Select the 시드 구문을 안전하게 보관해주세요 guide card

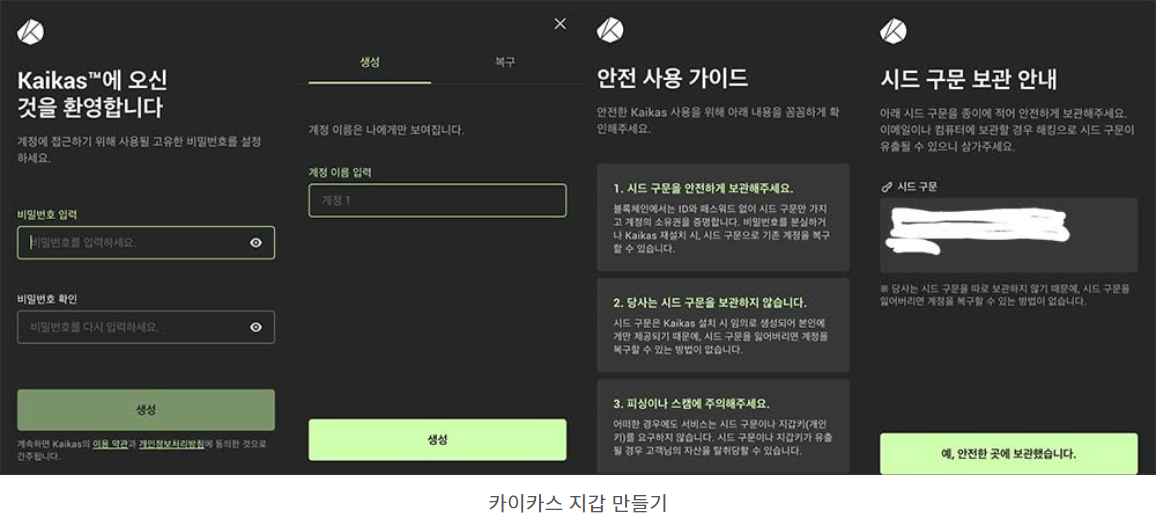[x=723, y=218]
